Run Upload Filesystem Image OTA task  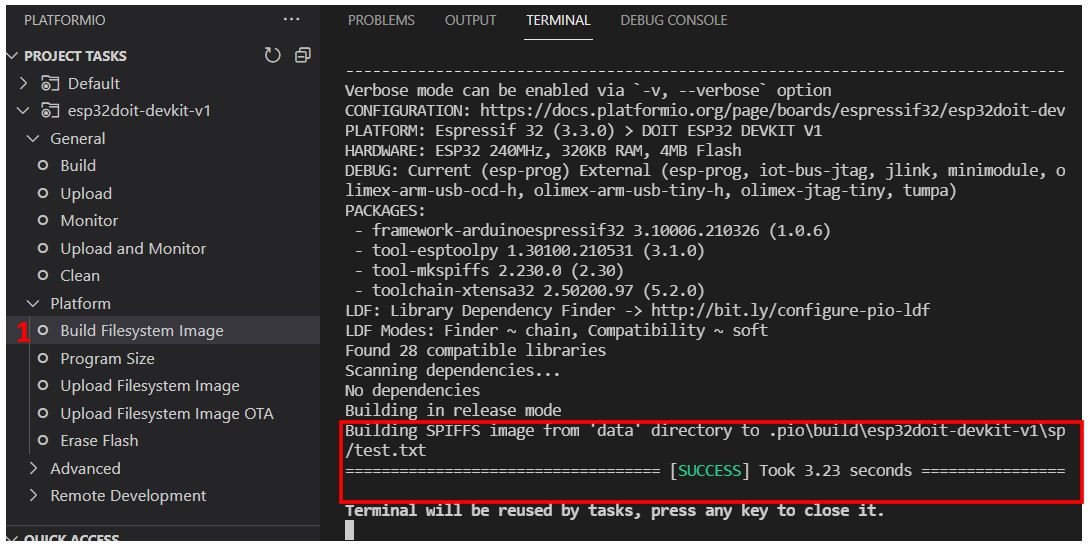(x=167, y=413)
